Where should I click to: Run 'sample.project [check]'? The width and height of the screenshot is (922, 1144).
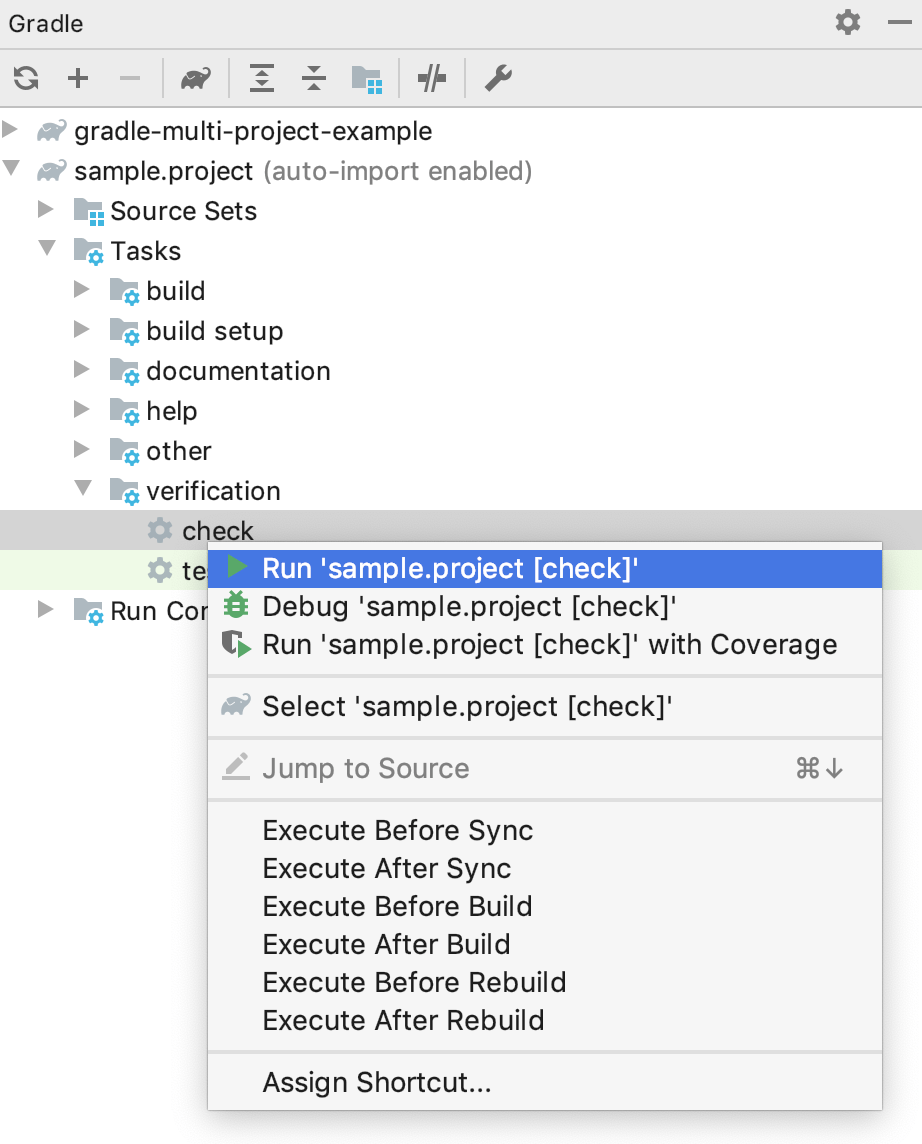pyautogui.click(x=450, y=568)
